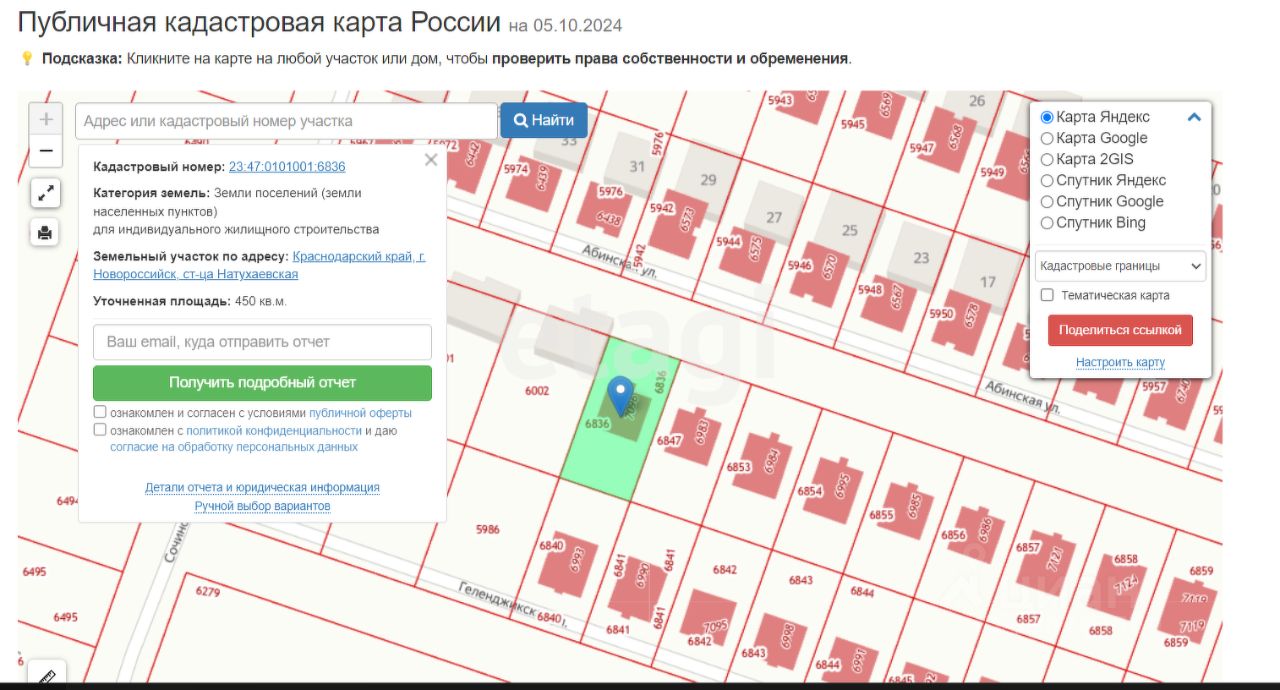
Task: Click Получить подробный отчет button
Action: (262, 382)
